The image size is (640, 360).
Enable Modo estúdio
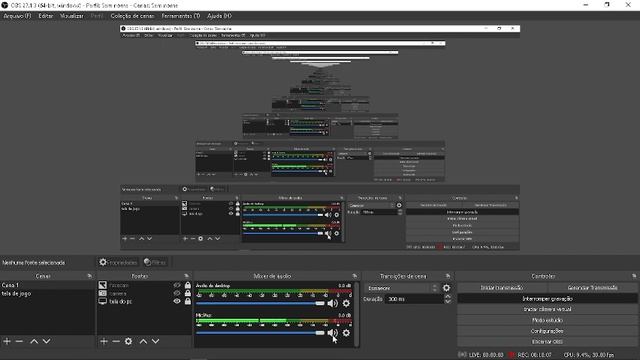(547, 320)
